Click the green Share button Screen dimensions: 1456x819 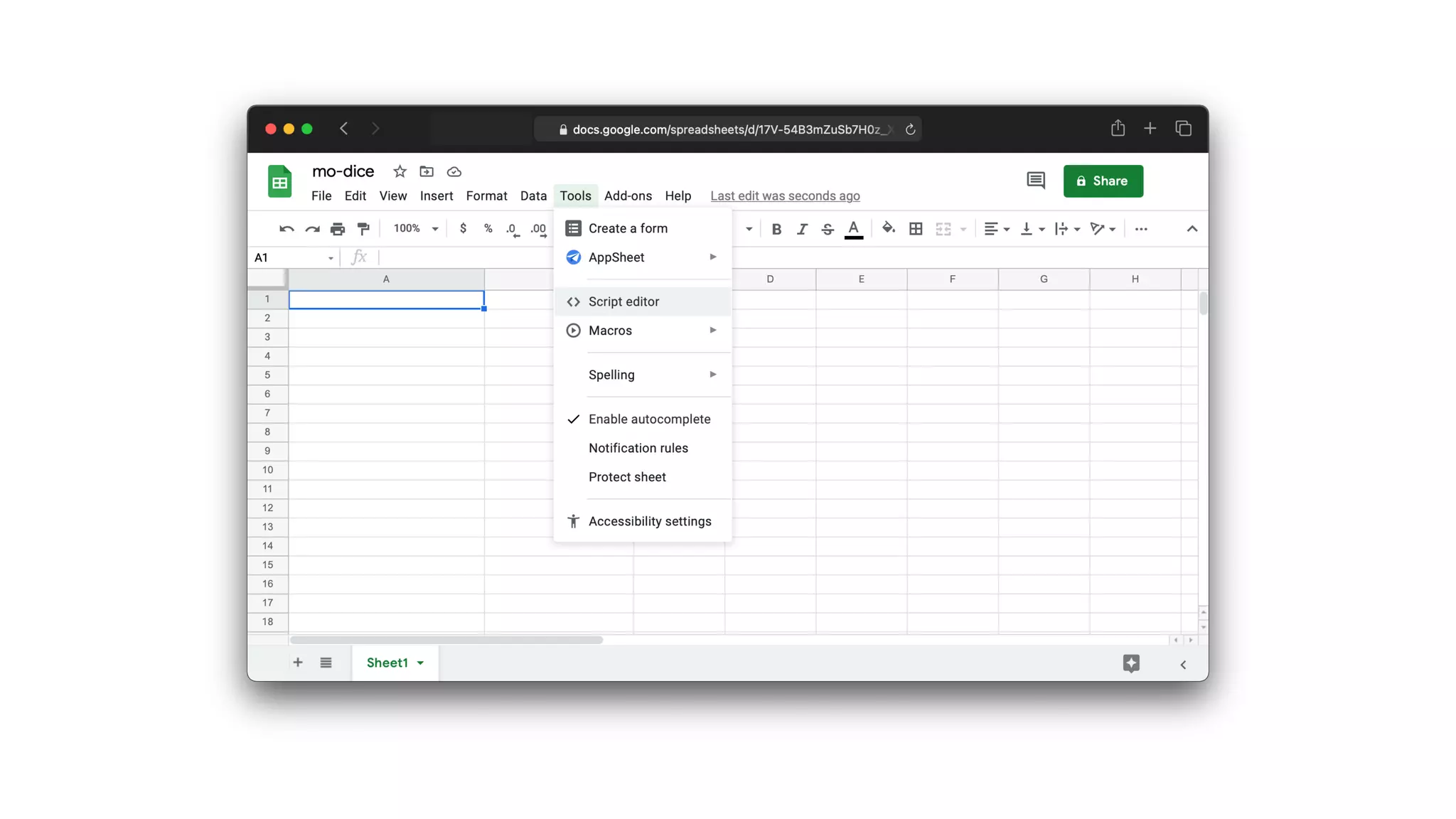(1103, 181)
